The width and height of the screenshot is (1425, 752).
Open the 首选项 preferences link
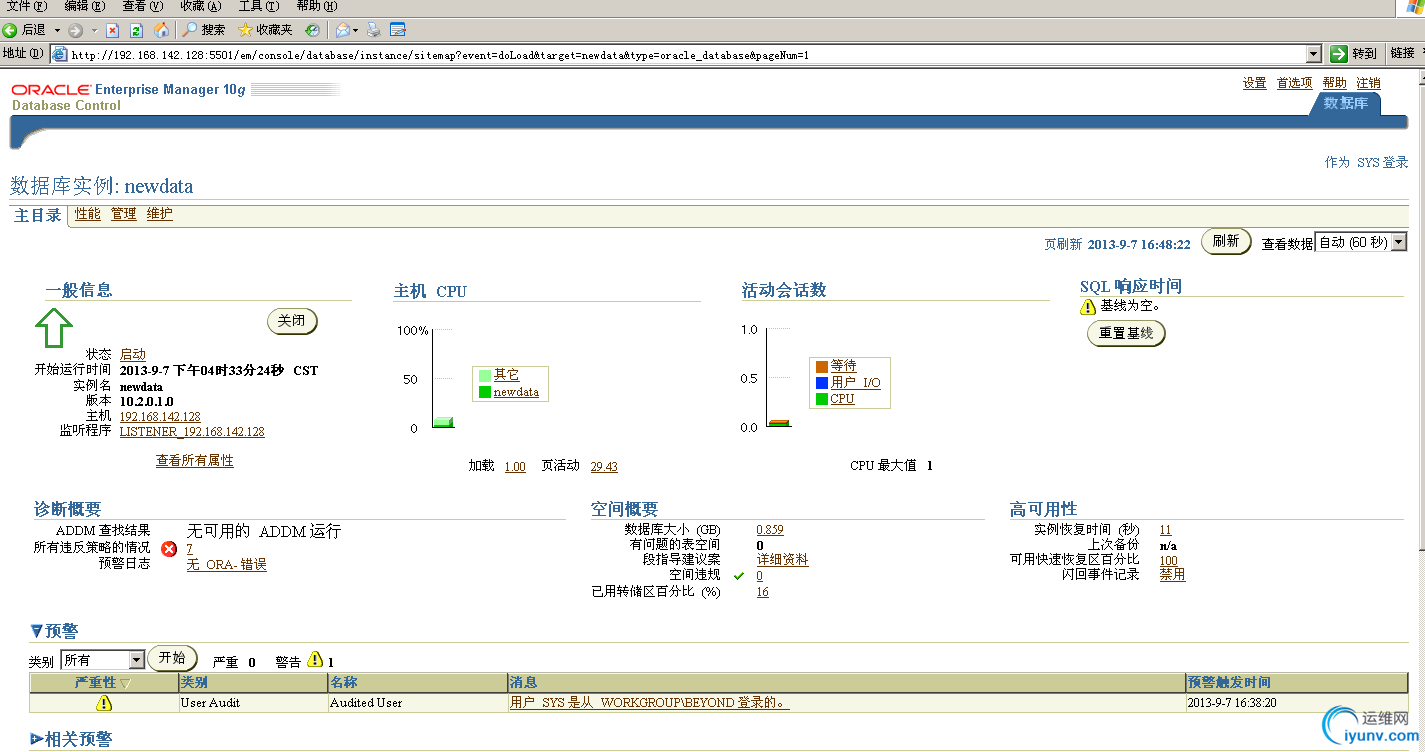click(x=1295, y=83)
